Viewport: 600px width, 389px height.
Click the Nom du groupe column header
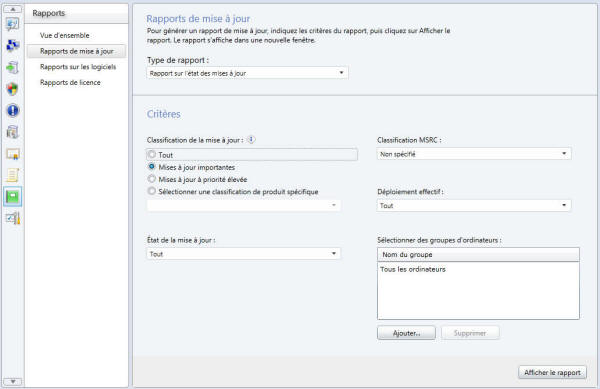click(x=478, y=254)
